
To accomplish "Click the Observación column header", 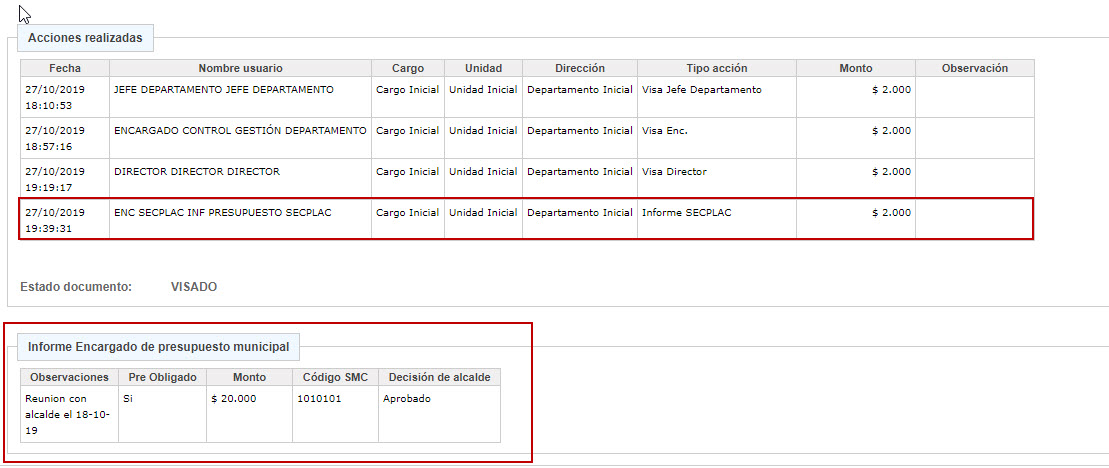I will [x=975, y=68].
